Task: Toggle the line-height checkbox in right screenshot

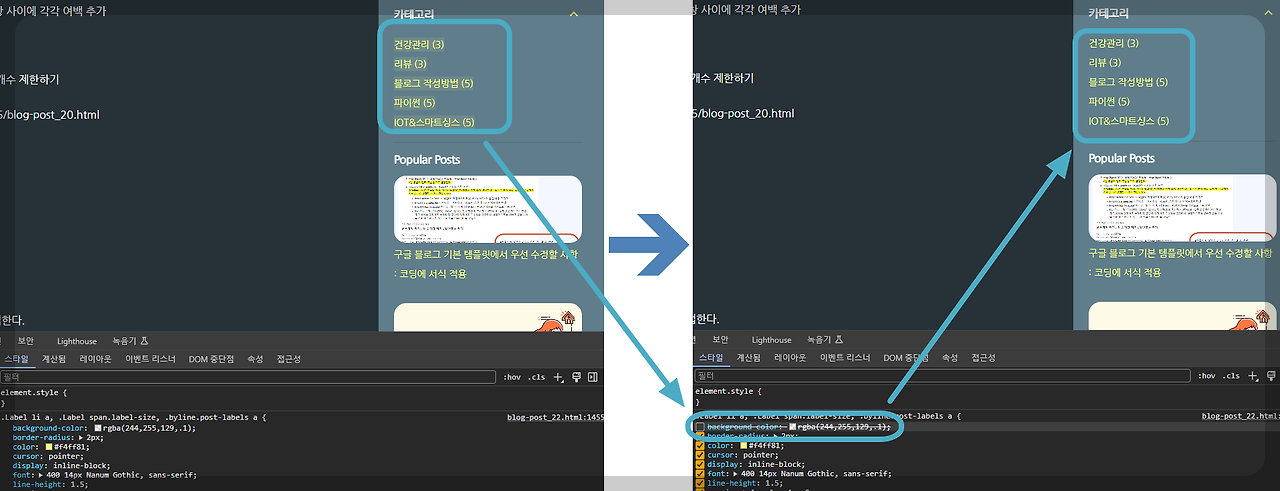Action: pos(700,484)
